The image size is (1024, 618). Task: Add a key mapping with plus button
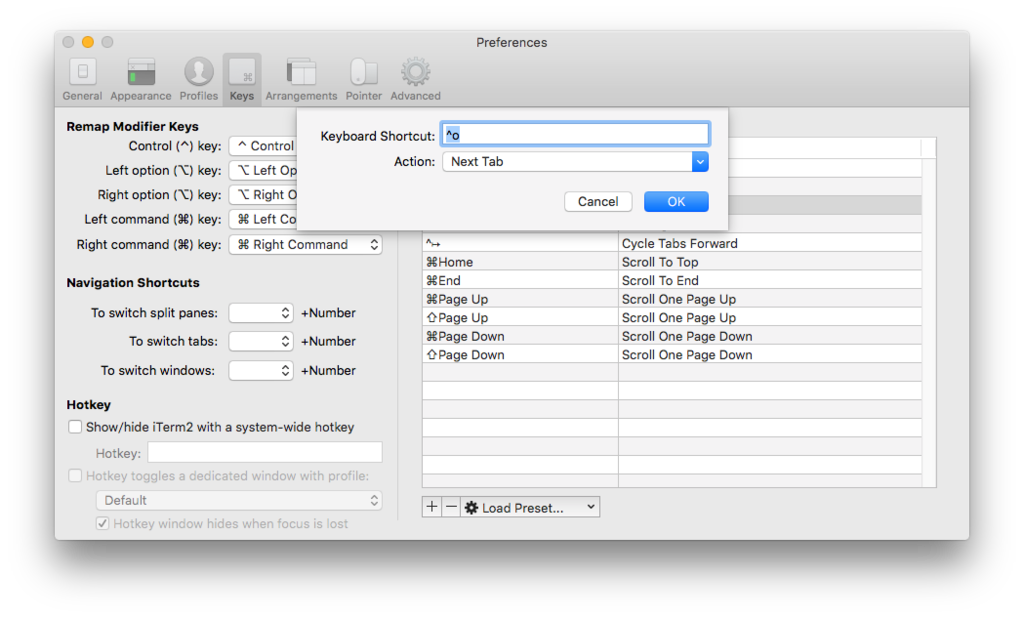pos(432,507)
